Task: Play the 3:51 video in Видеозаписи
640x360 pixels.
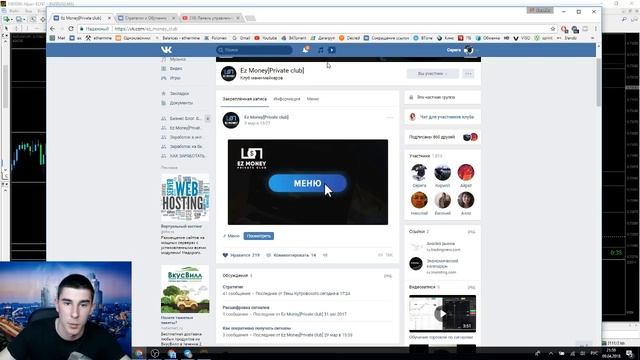Action: 442,313
